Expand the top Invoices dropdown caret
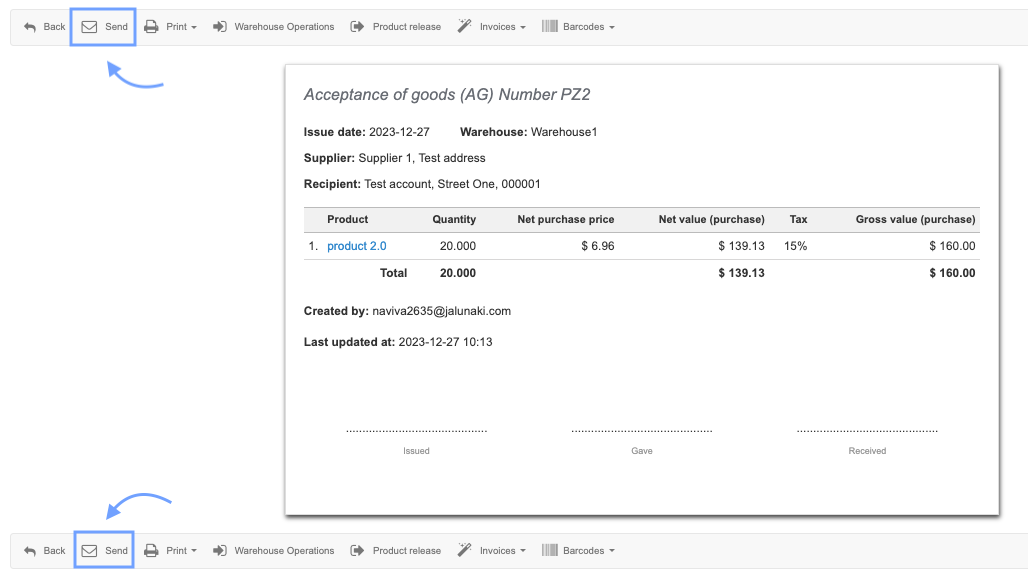This screenshot has height=582, width=1028. (x=523, y=28)
